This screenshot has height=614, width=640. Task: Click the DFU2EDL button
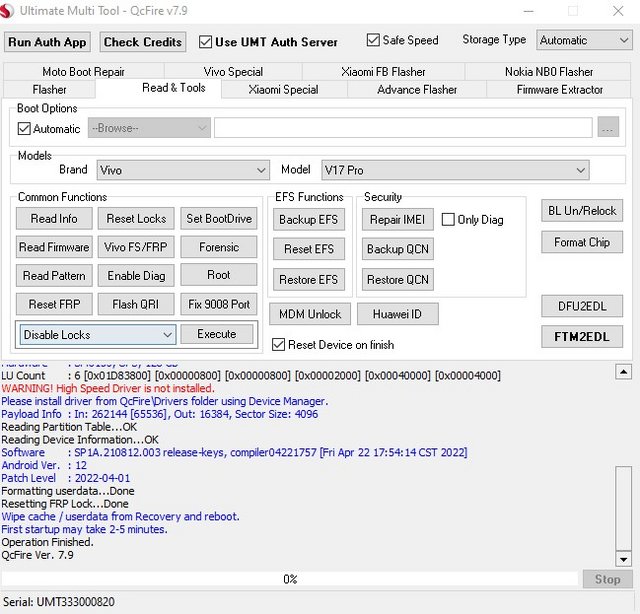pyautogui.click(x=582, y=306)
